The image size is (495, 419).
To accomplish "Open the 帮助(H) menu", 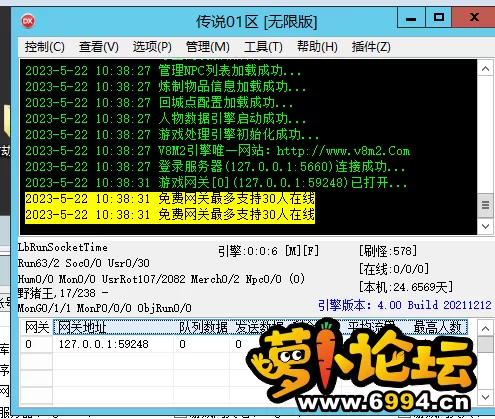I will click(317, 47).
